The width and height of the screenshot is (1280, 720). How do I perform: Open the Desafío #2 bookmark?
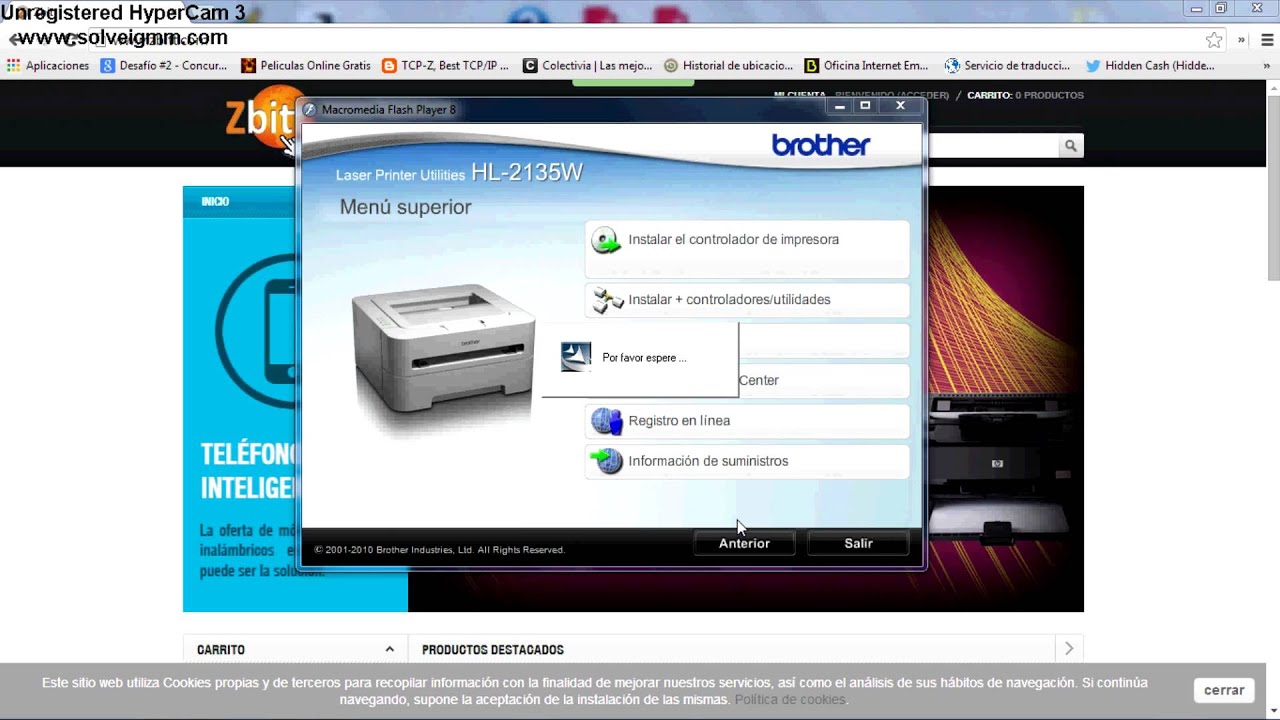click(164, 66)
